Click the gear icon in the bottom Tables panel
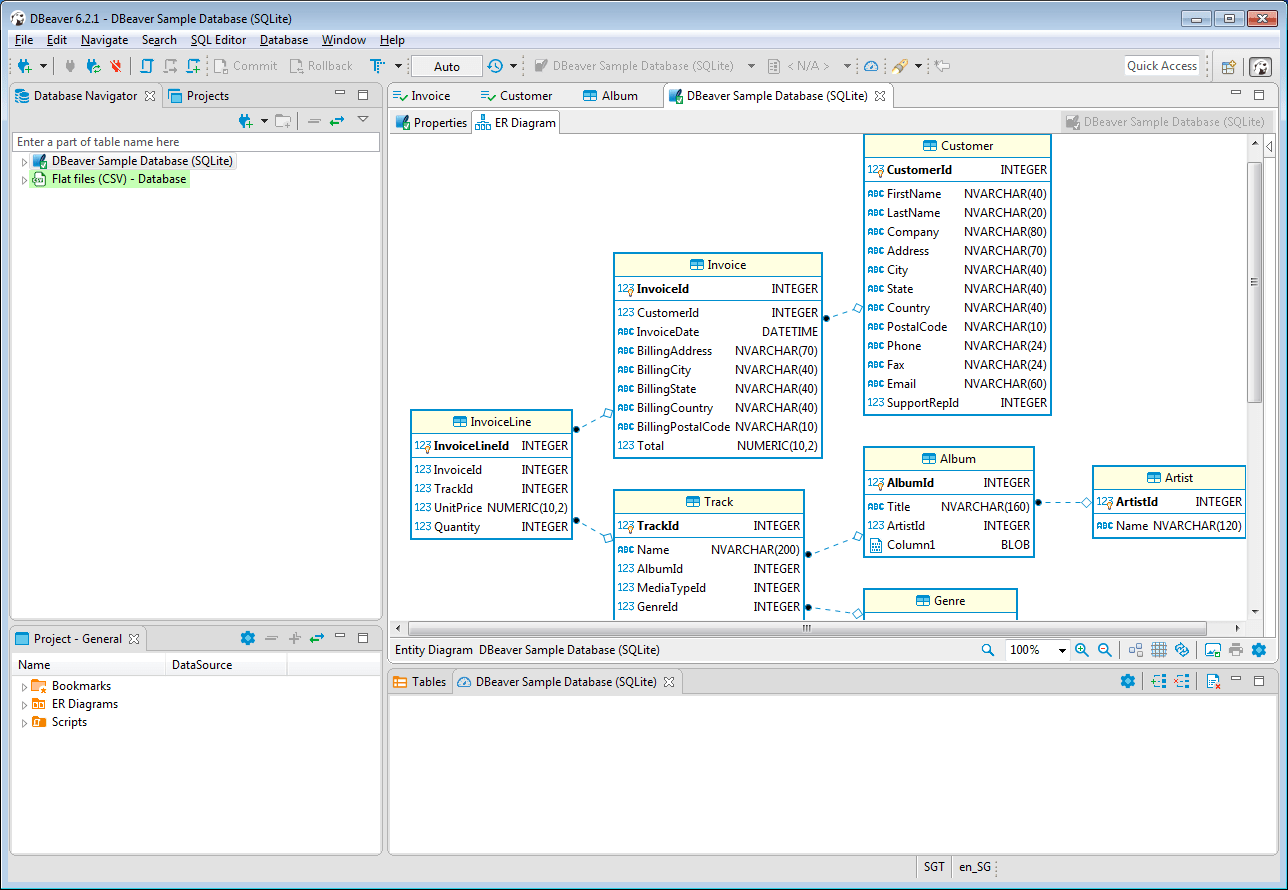Viewport: 1288px width, 890px height. (1128, 681)
